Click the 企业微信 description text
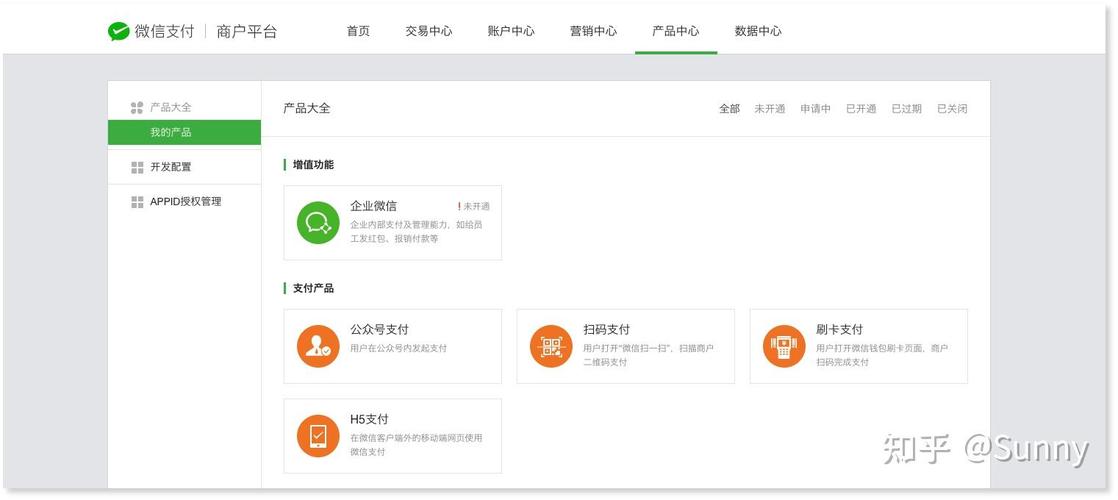Viewport: 1118px width, 500px height. click(x=416, y=232)
